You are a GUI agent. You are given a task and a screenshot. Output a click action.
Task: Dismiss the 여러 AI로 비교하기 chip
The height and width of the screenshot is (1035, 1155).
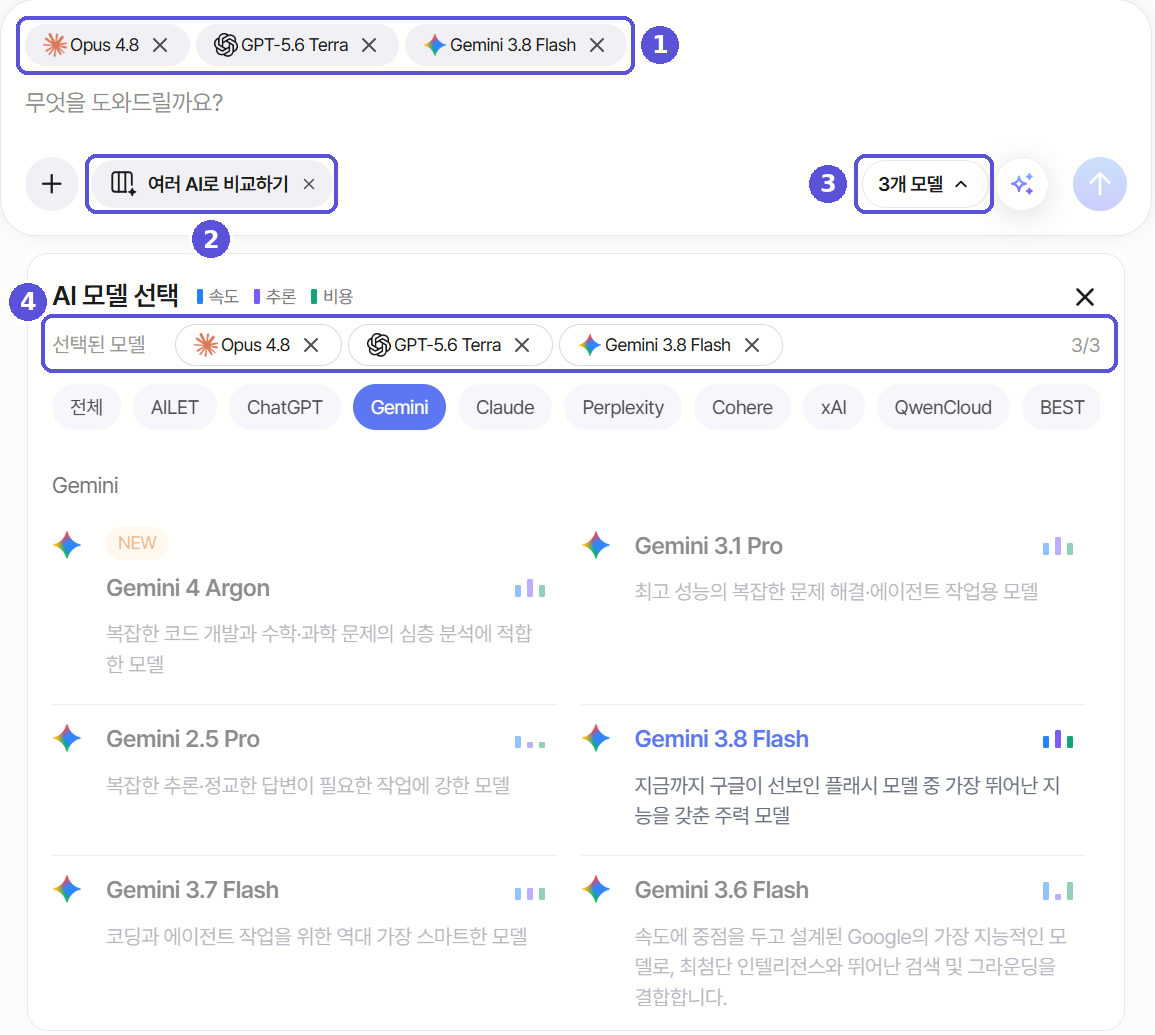point(309,184)
